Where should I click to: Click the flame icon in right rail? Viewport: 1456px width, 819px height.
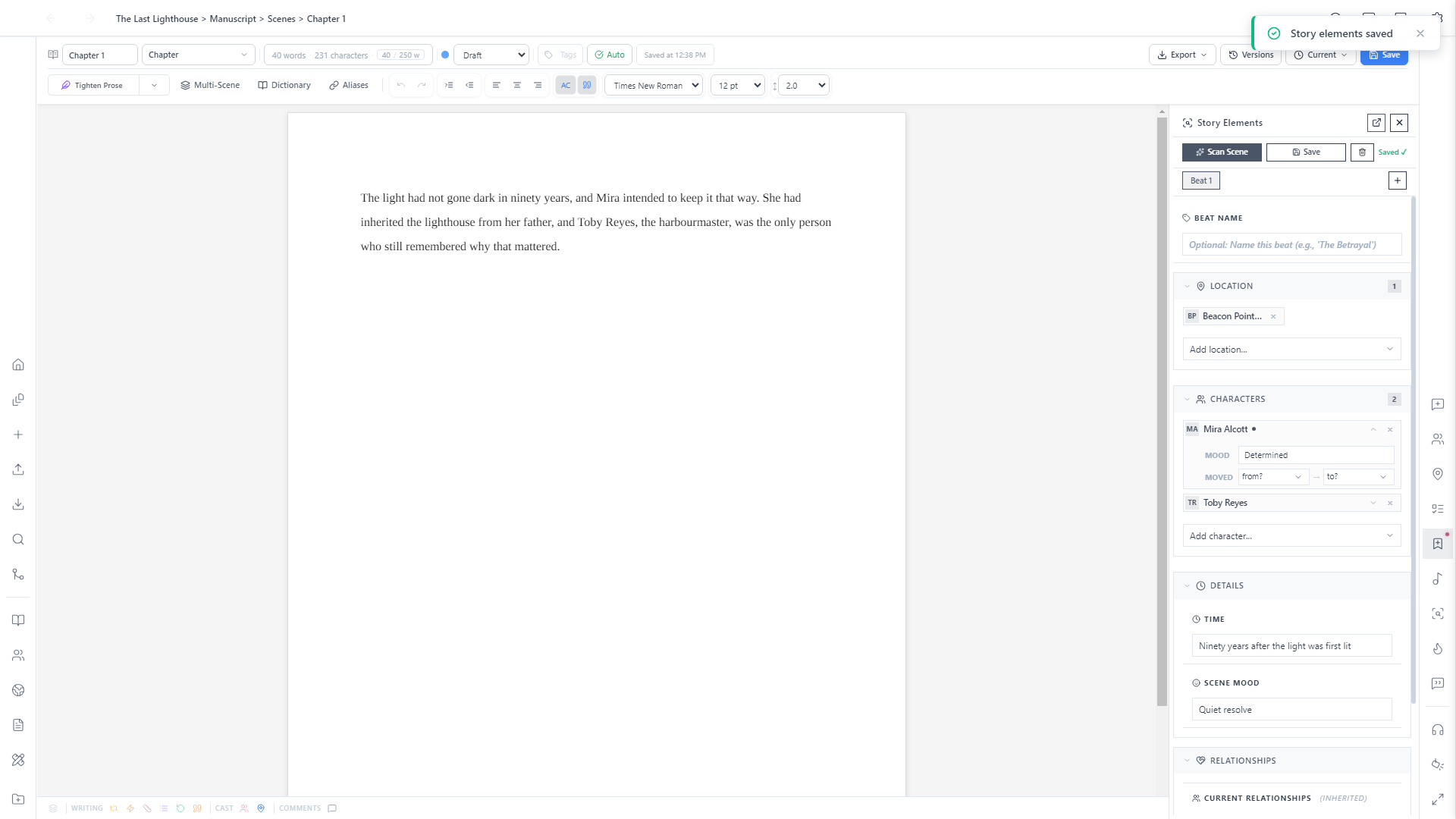coord(1438,648)
